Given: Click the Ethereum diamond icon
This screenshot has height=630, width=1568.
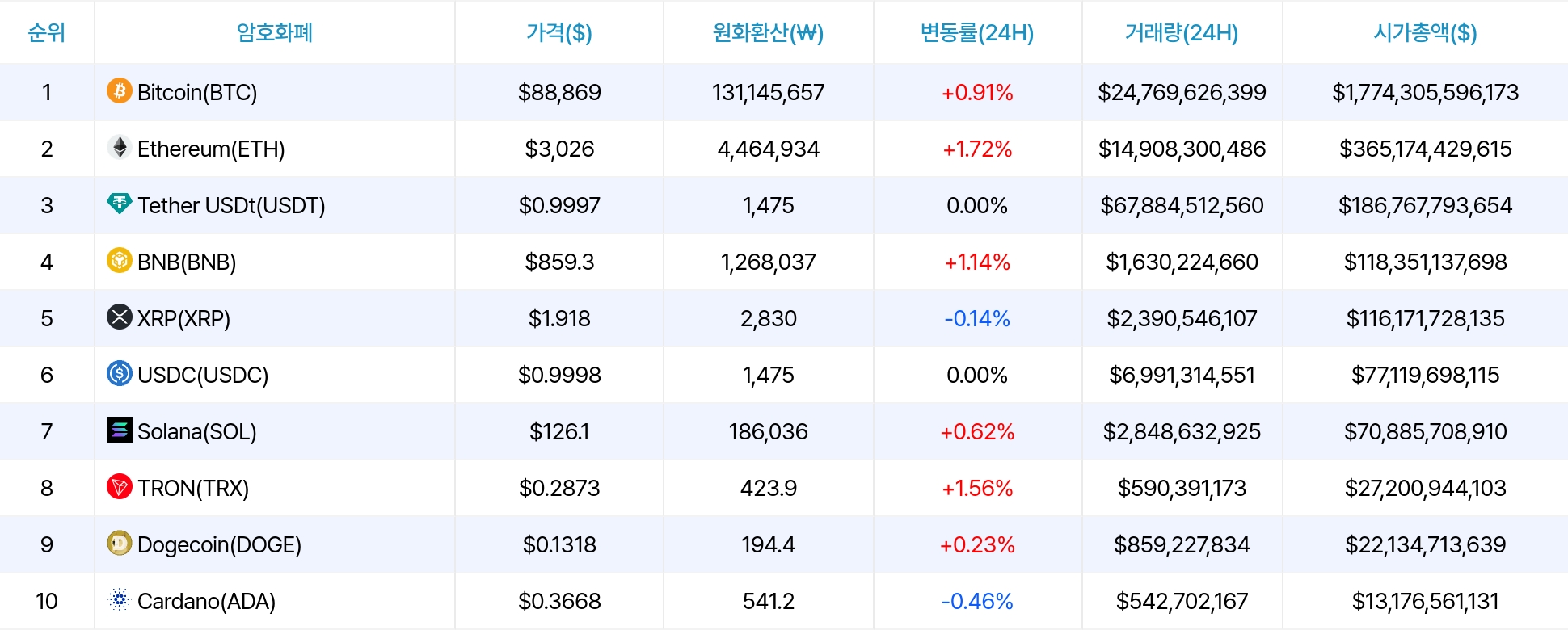Looking at the screenshot, I should (x=120, y=147).
